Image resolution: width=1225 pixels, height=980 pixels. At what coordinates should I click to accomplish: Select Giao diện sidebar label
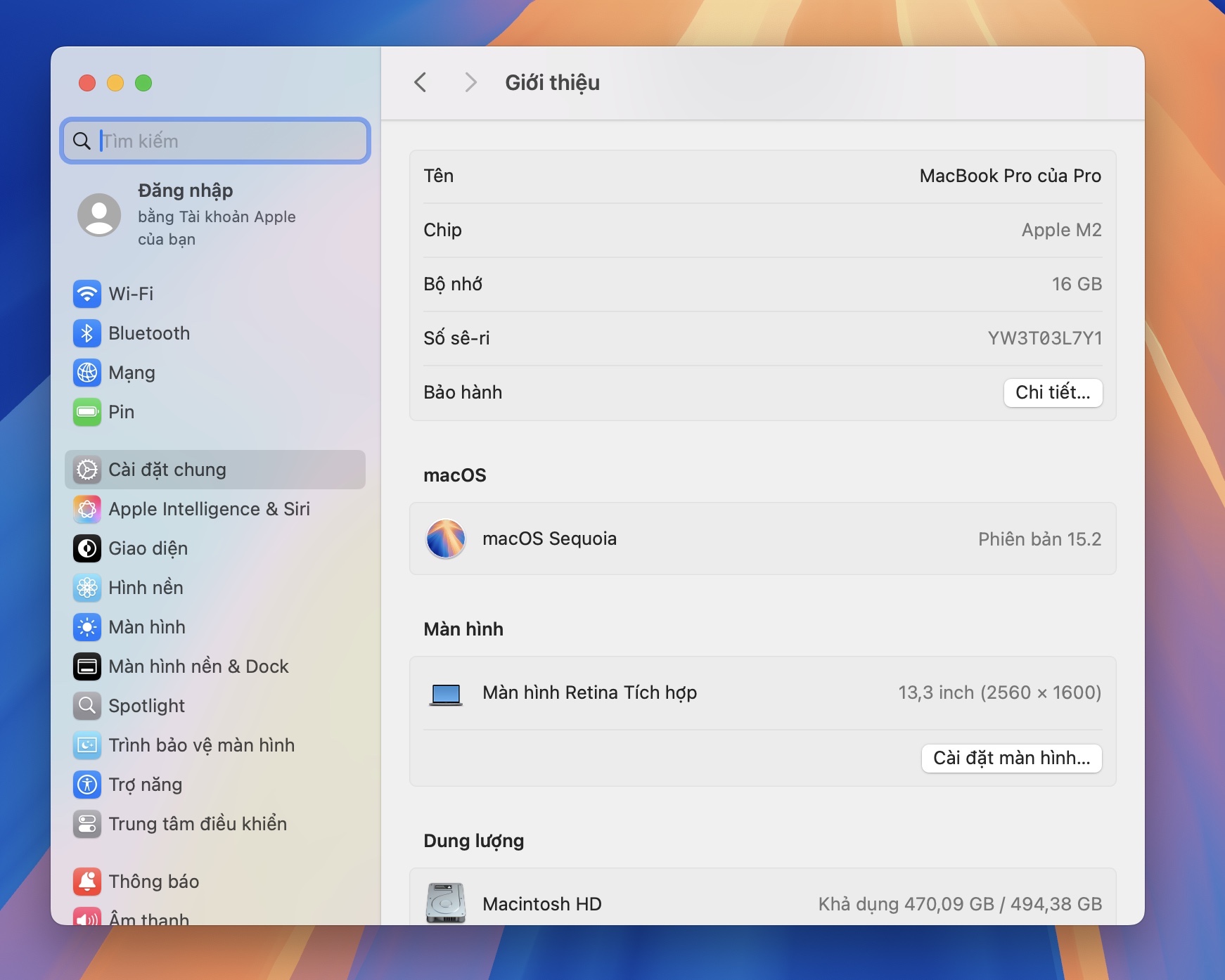(x=148, y=548)
